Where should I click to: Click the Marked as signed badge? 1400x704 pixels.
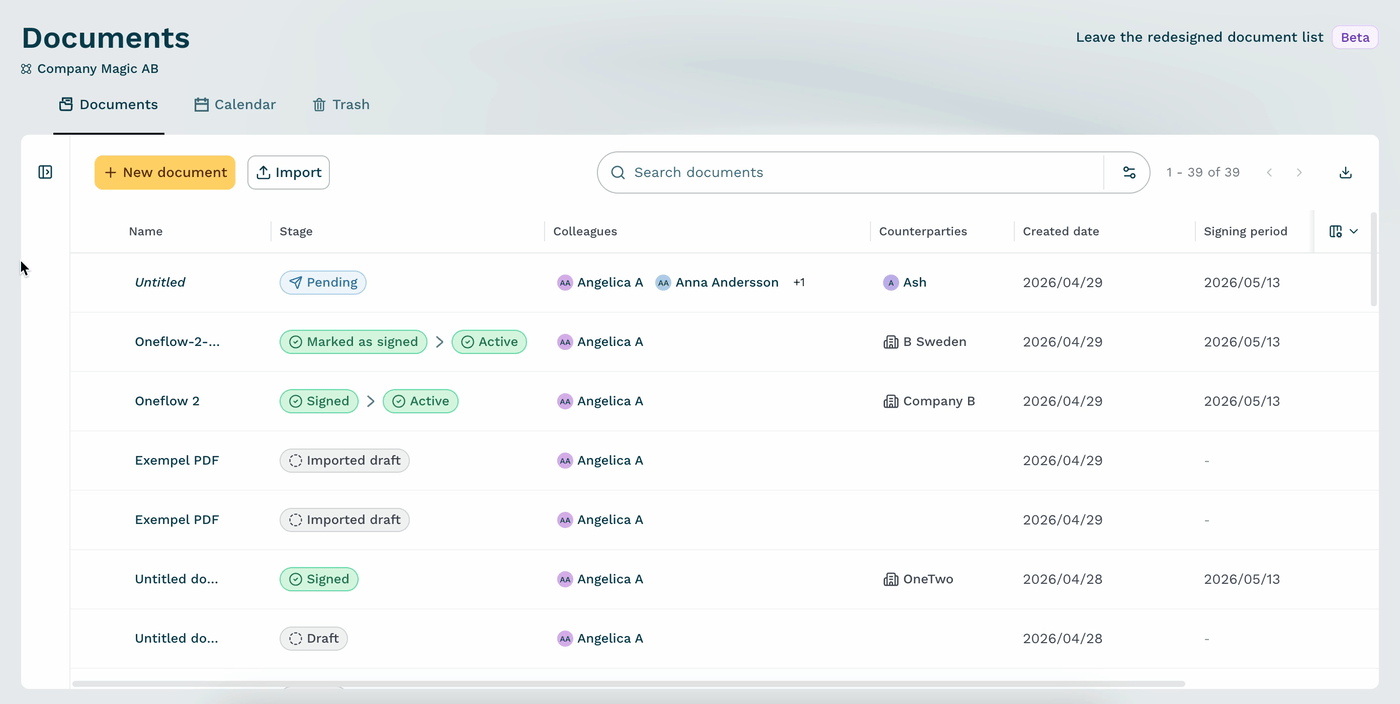(353, 342)
